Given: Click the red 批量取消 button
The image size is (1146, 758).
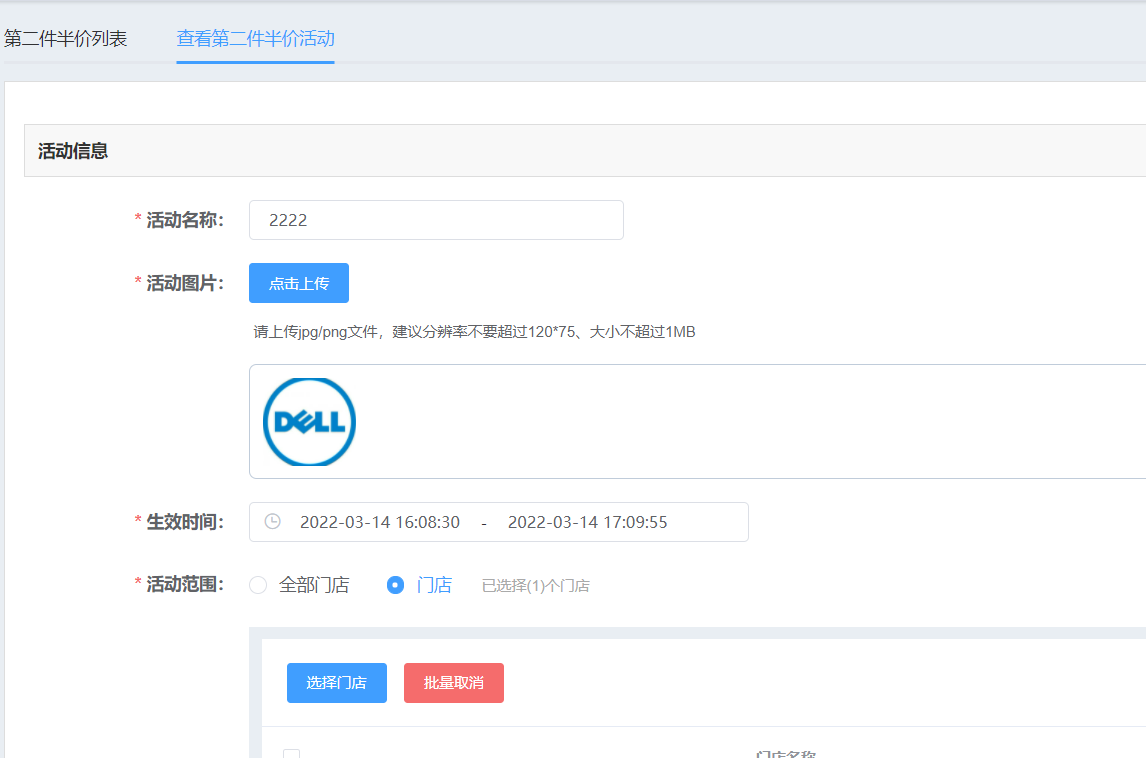Looking at the screenshot, I should tap(454, 683).
